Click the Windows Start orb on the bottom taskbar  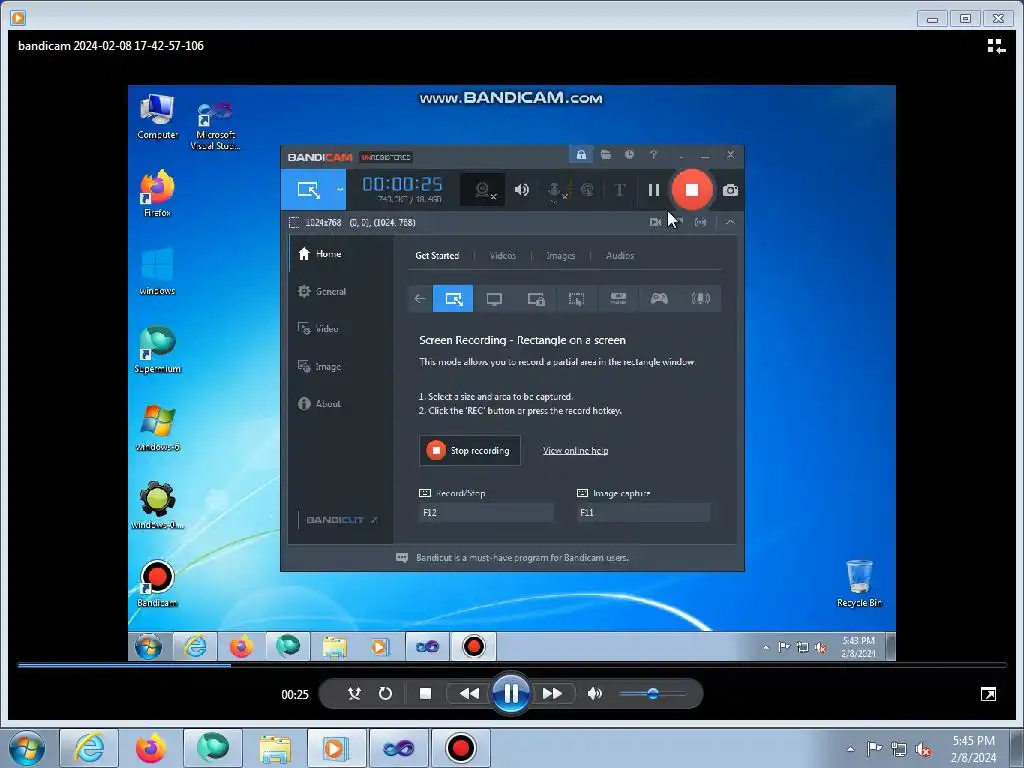27,748
